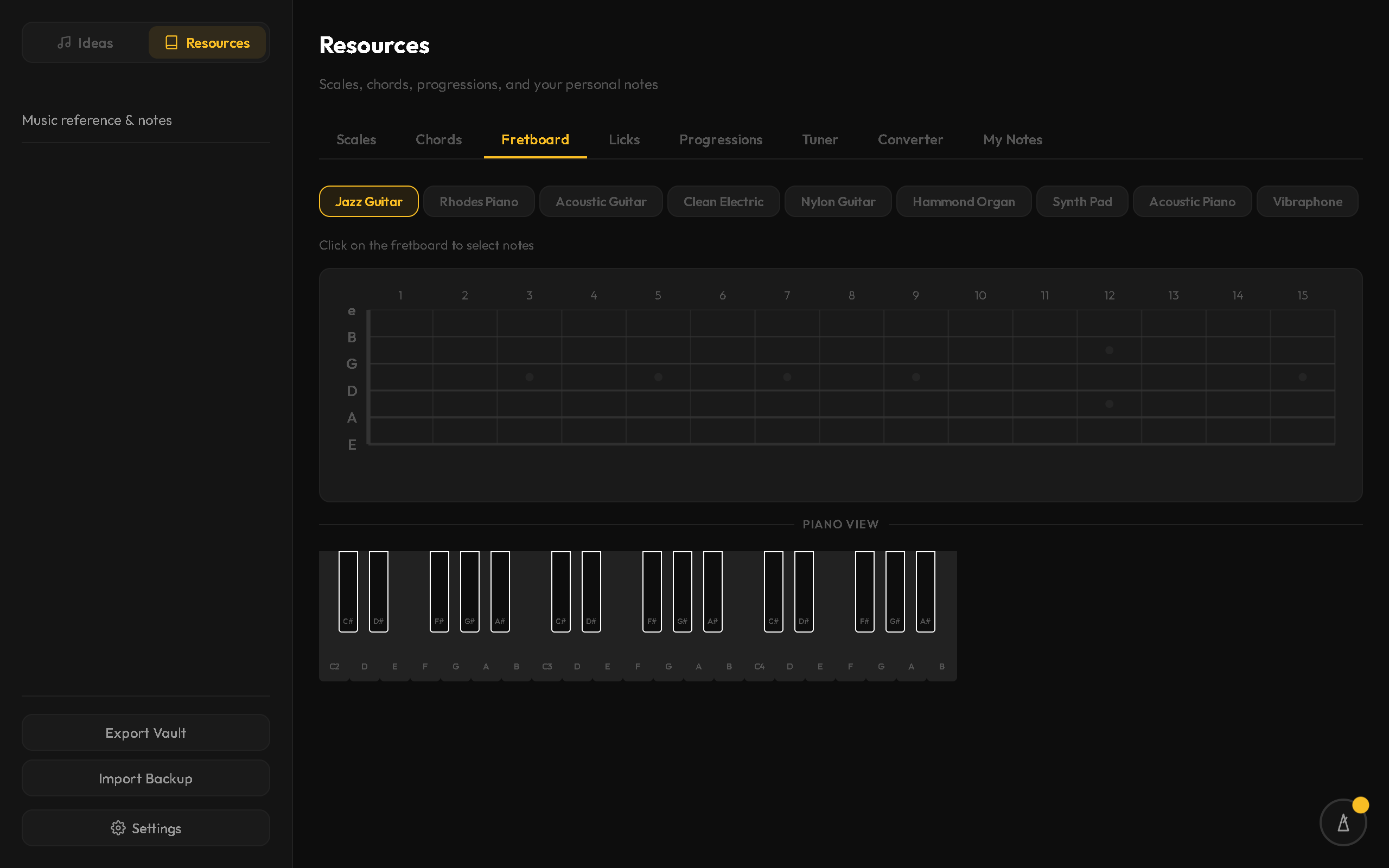This screenshot has width=1389, height=868.
Task: Click the Resources book icon
Action: tap(171, 42)
